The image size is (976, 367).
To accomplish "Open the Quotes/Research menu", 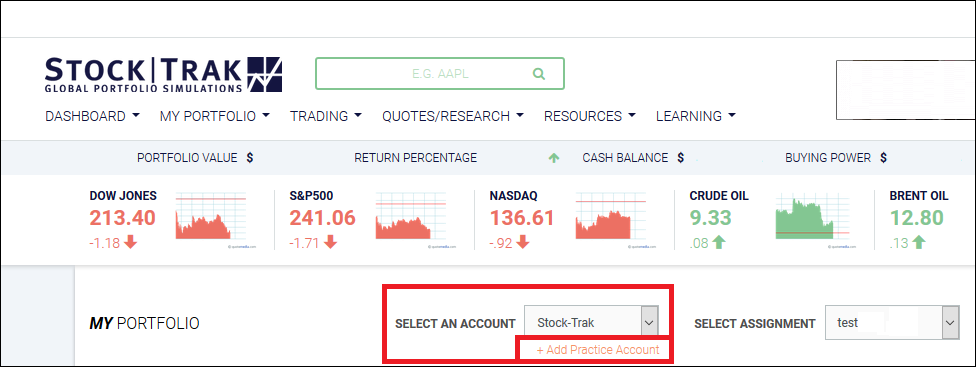I will pos(453,116).
